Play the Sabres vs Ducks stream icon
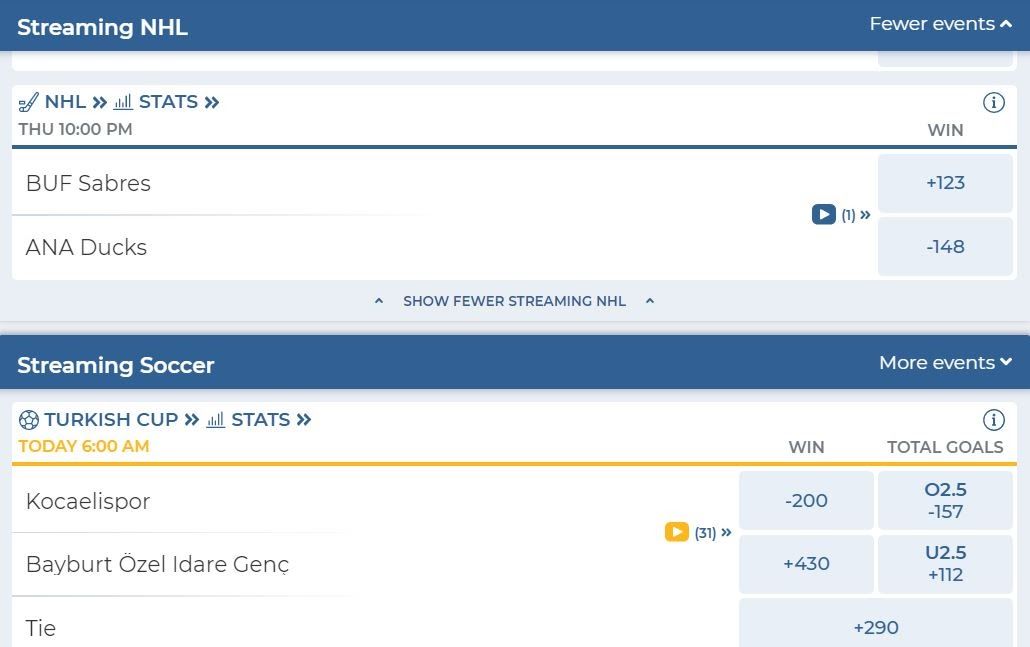Screen dimensions: 1030x647 [x=824, y=215]
